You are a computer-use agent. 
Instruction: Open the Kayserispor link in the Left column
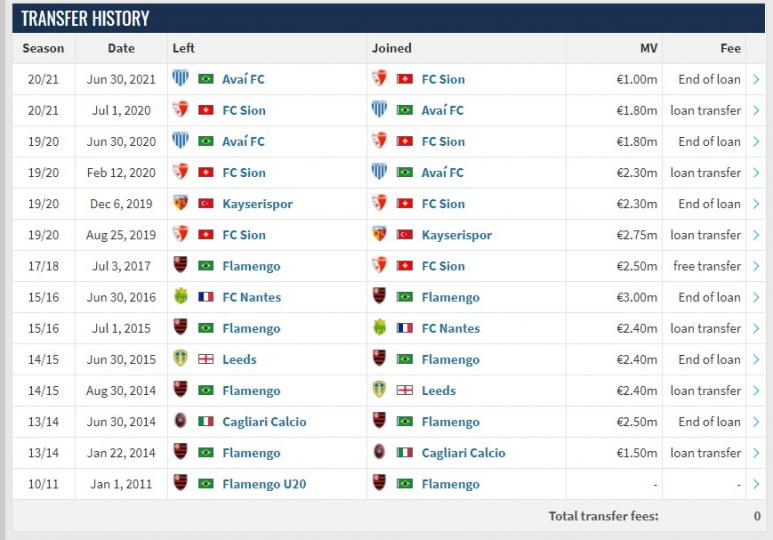(x=257, y=204)
